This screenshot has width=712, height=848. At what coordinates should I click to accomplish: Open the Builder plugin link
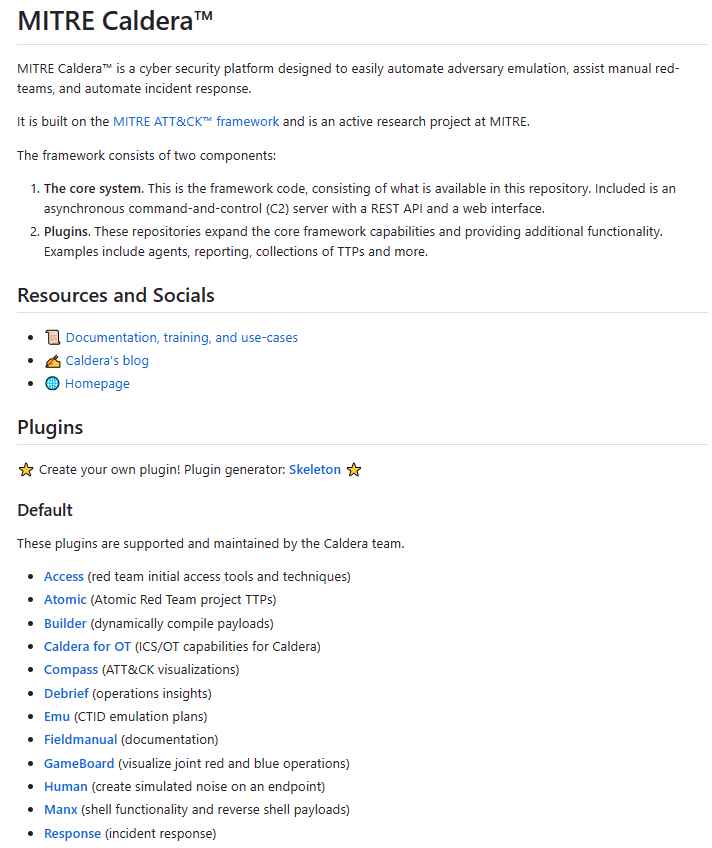coord(65,624)
